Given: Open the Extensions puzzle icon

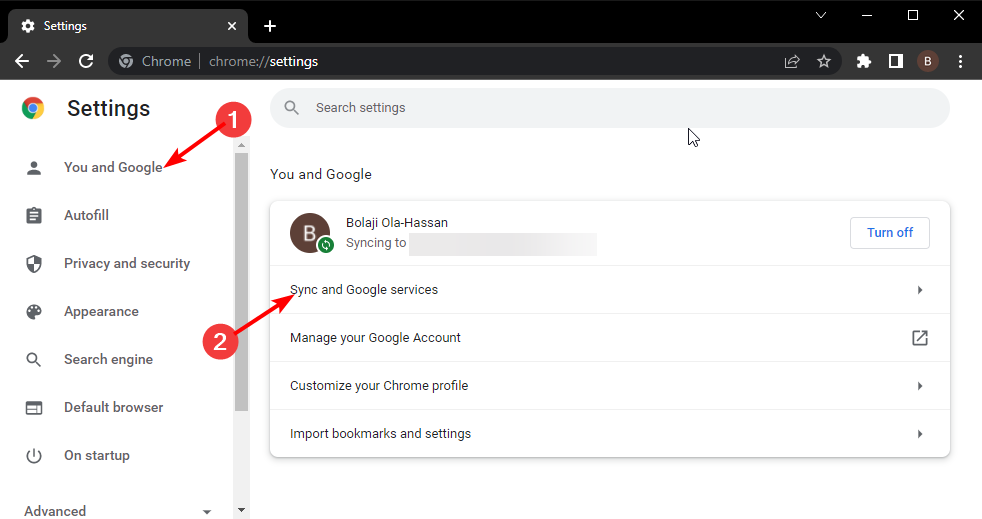Looking at the screenshot, I should point(864,61).
